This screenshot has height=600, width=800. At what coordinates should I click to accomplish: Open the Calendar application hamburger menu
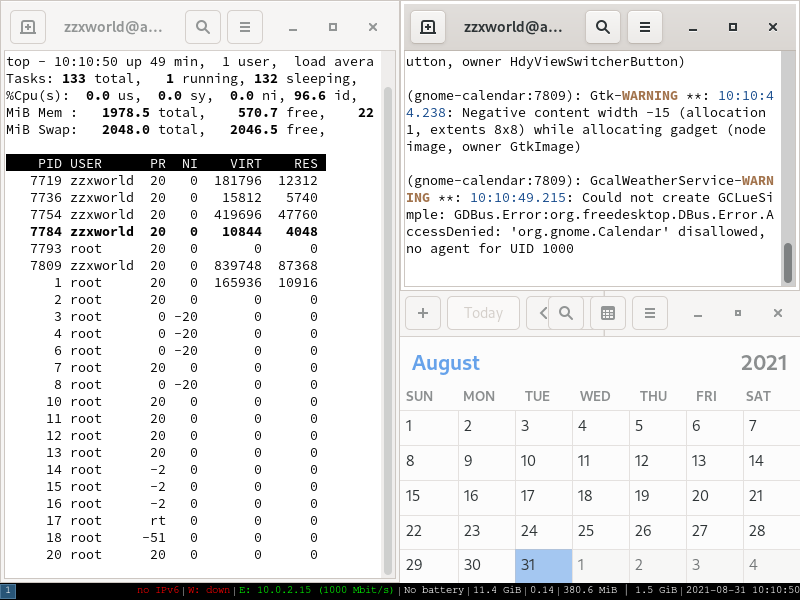click(x=649, y=313)
